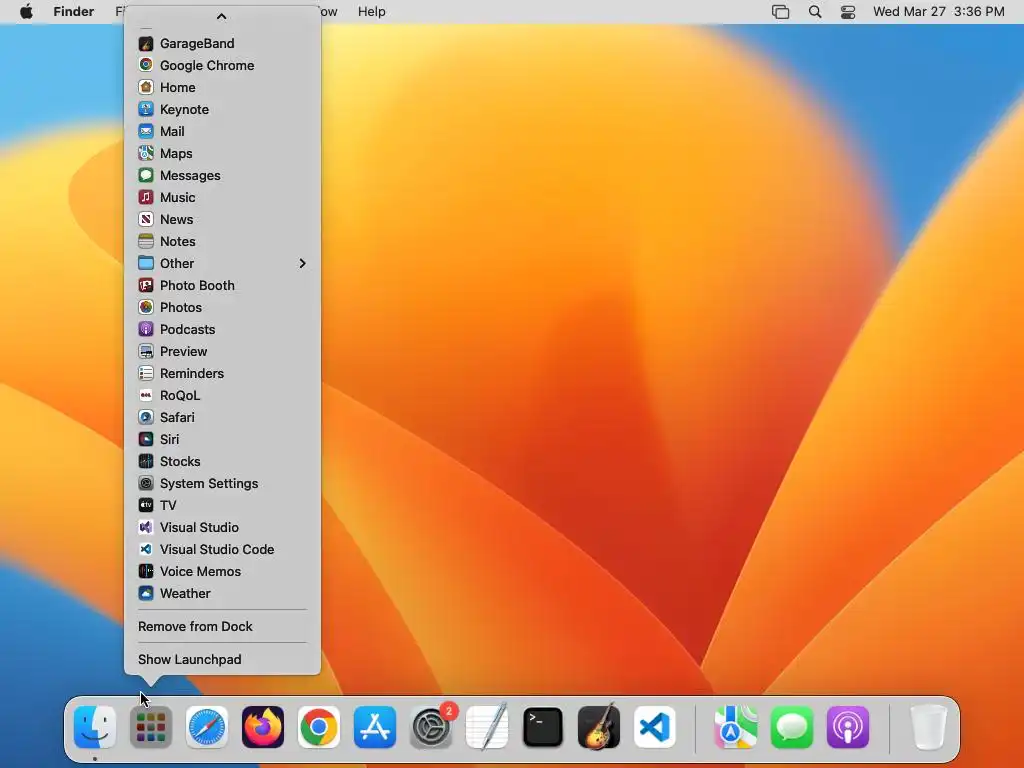The height and width of the screenshot is (768, 1024).
Task: Click the Stage Manager menu bar icon
Action: 780,12
